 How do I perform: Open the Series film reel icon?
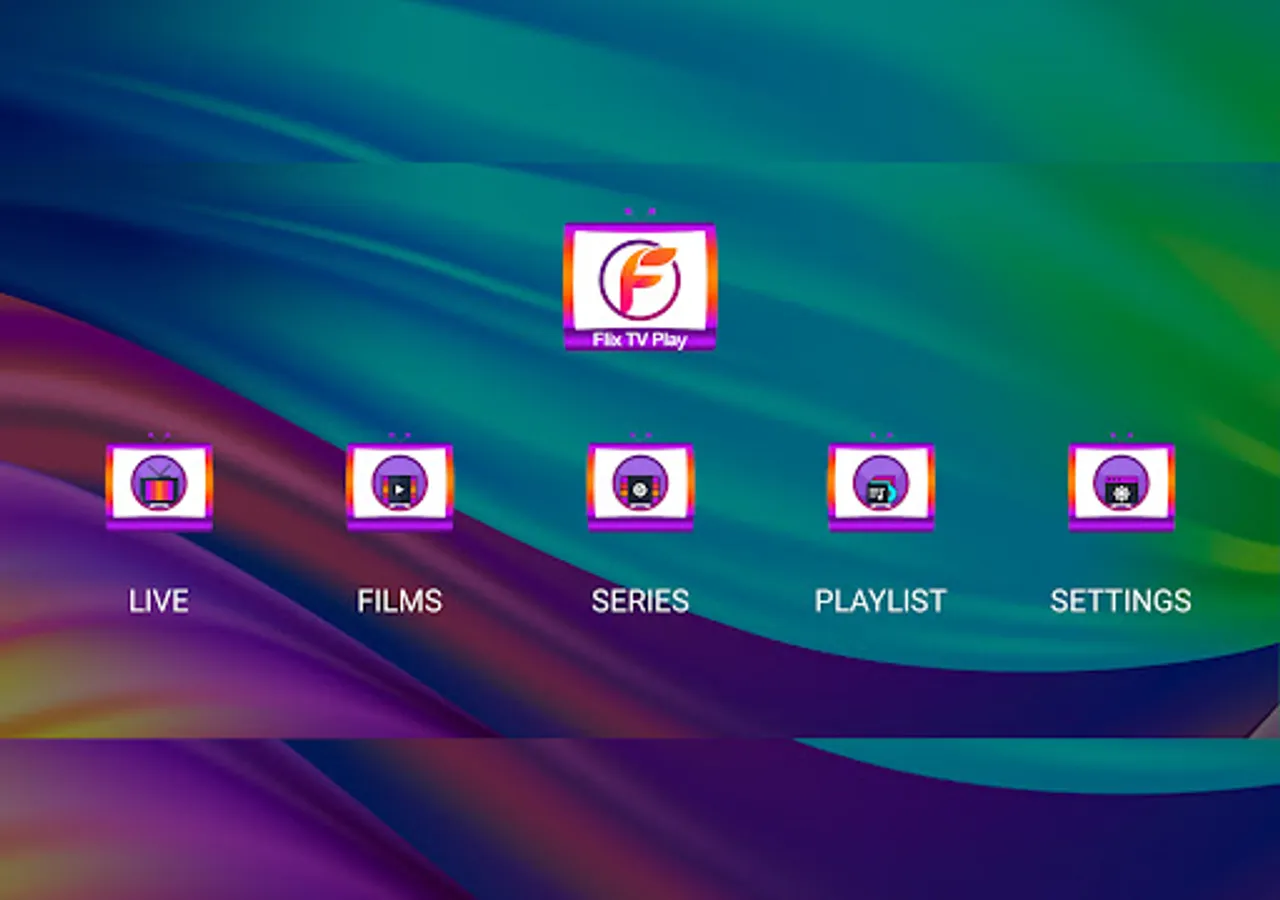point(640,483)
